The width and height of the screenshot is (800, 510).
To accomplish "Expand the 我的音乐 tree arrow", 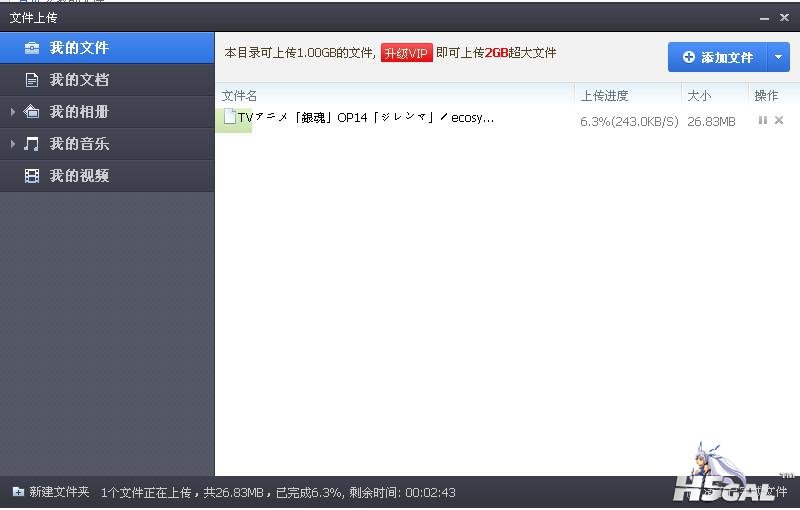I will [x=13, y=144].
